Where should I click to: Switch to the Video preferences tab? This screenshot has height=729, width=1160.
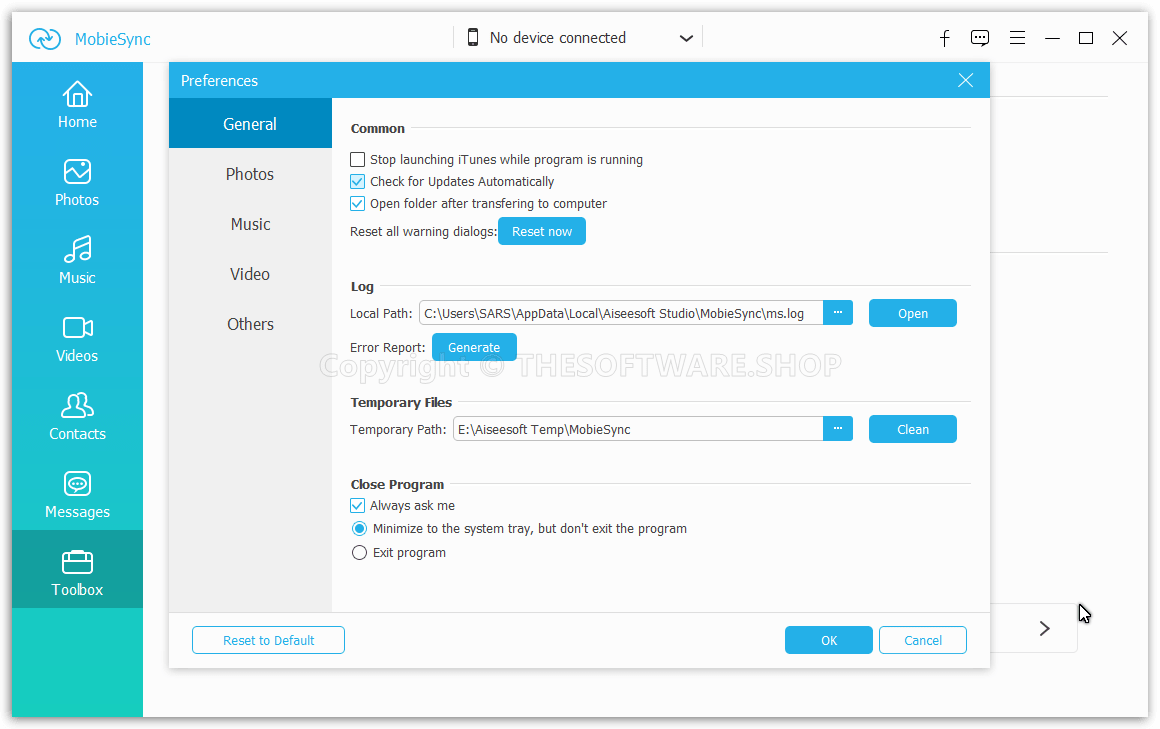[250, 274]
